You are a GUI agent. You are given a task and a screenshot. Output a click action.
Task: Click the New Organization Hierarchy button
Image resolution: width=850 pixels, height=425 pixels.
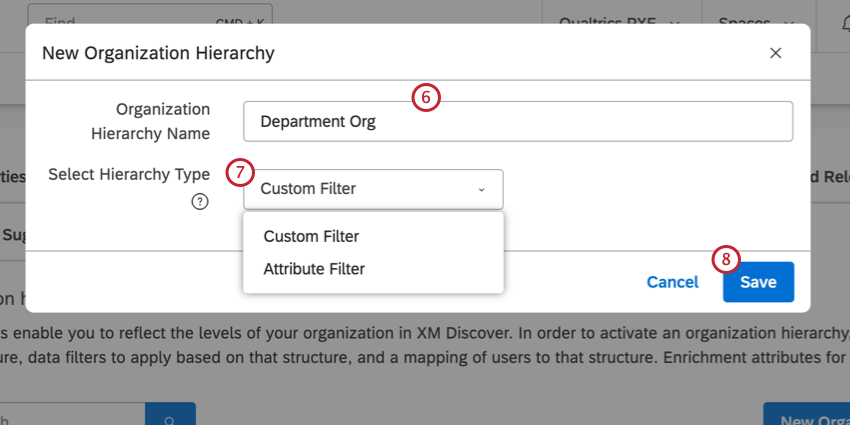click(x=806, y=416)
